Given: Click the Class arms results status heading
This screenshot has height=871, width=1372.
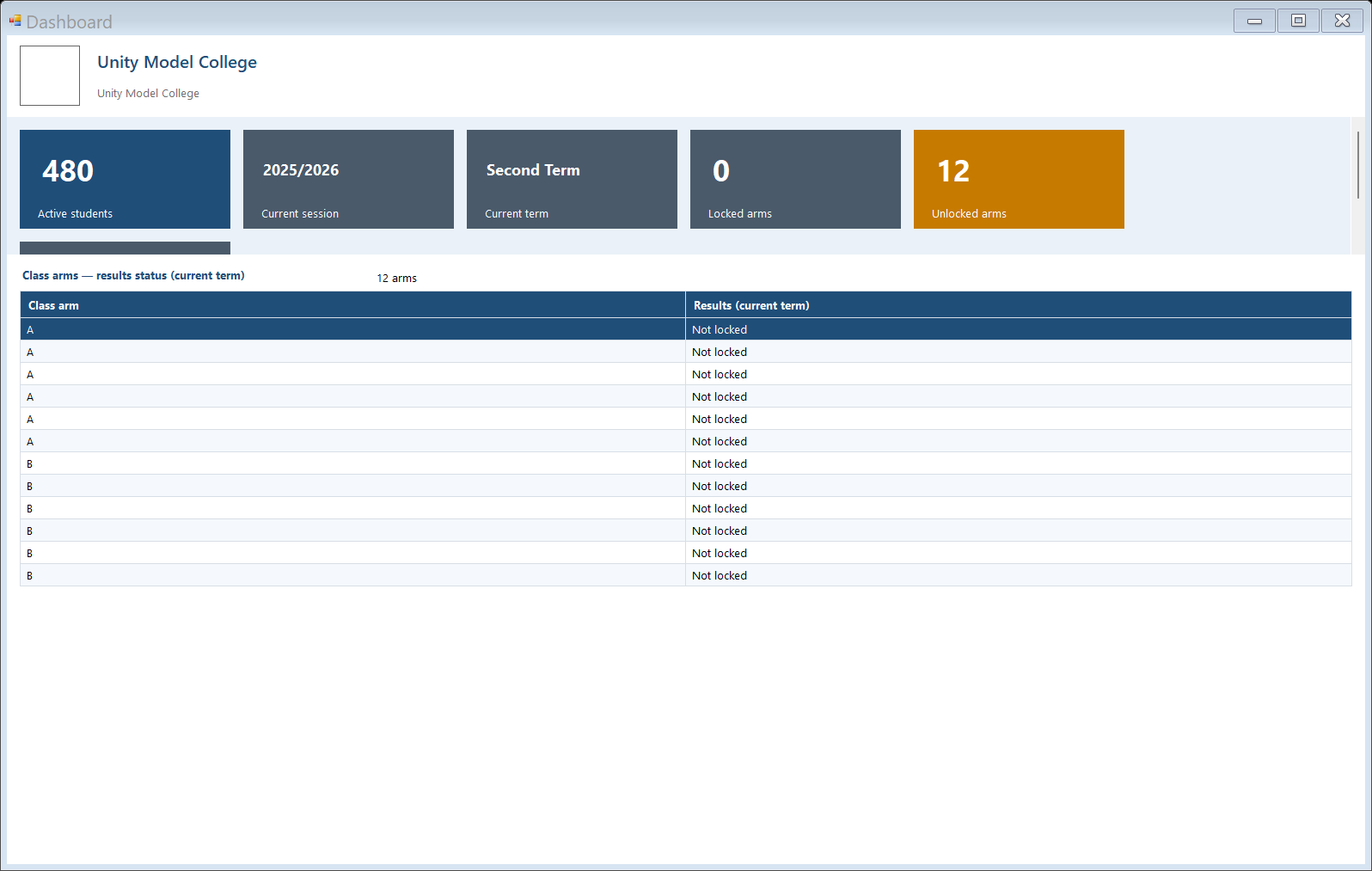Looking at the screenshot, I should tap(133, 275).
